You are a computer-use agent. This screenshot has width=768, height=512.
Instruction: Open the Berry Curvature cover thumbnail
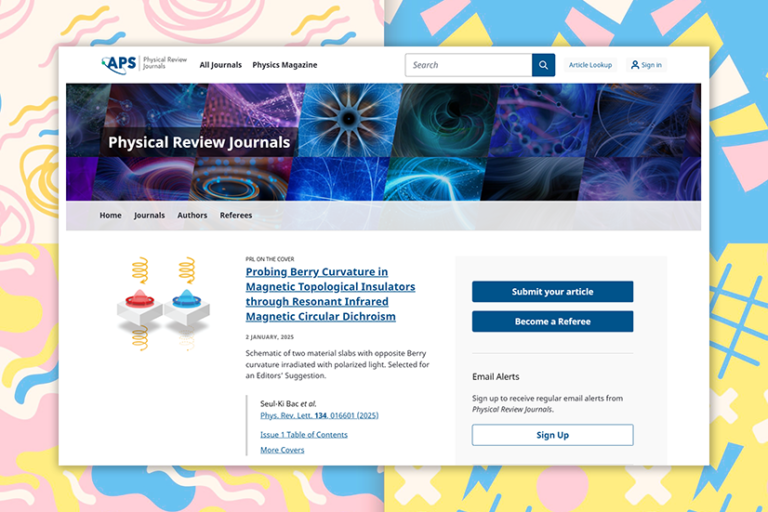(163, 303)
